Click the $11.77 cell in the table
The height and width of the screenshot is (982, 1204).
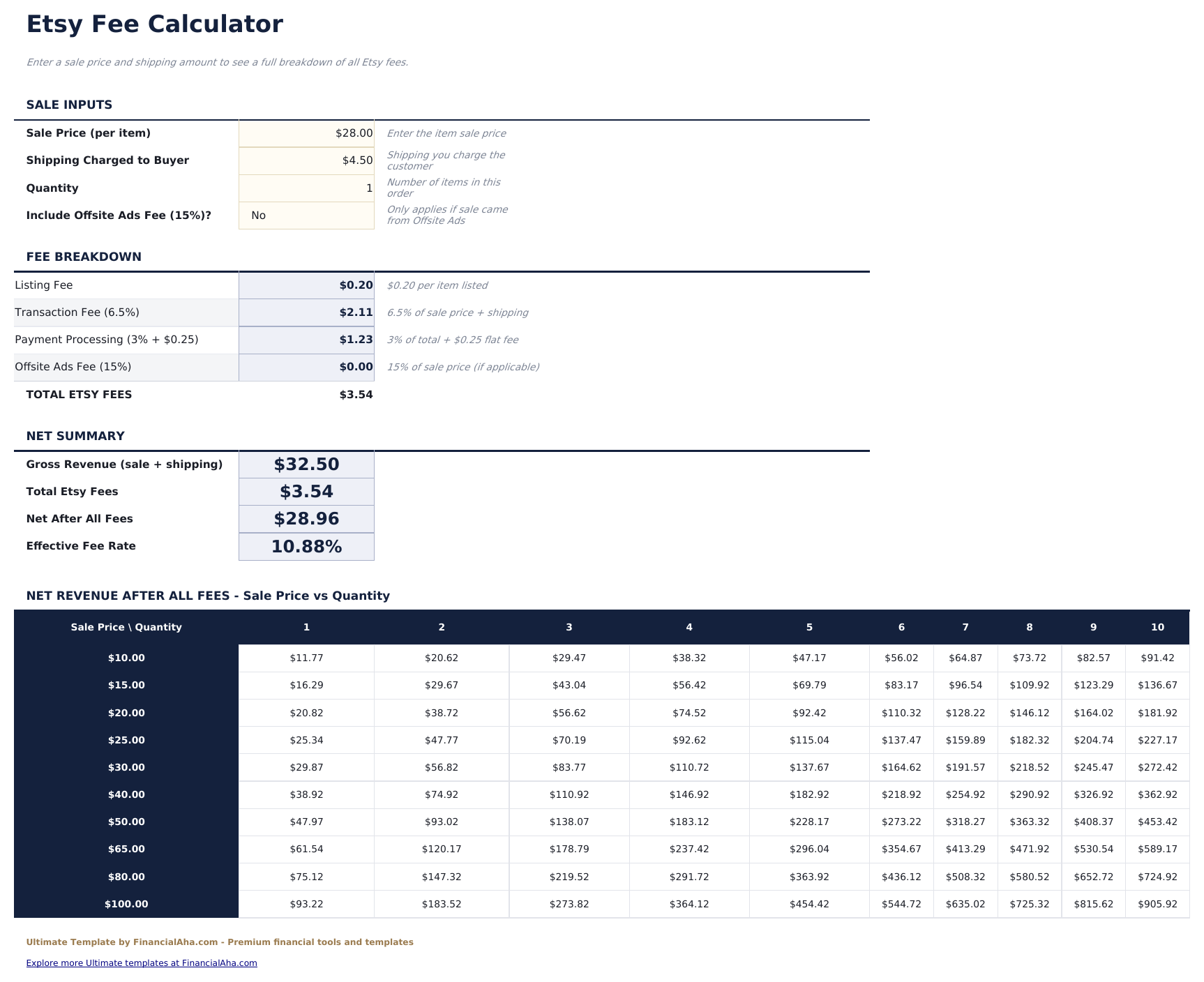coord(306,658)
